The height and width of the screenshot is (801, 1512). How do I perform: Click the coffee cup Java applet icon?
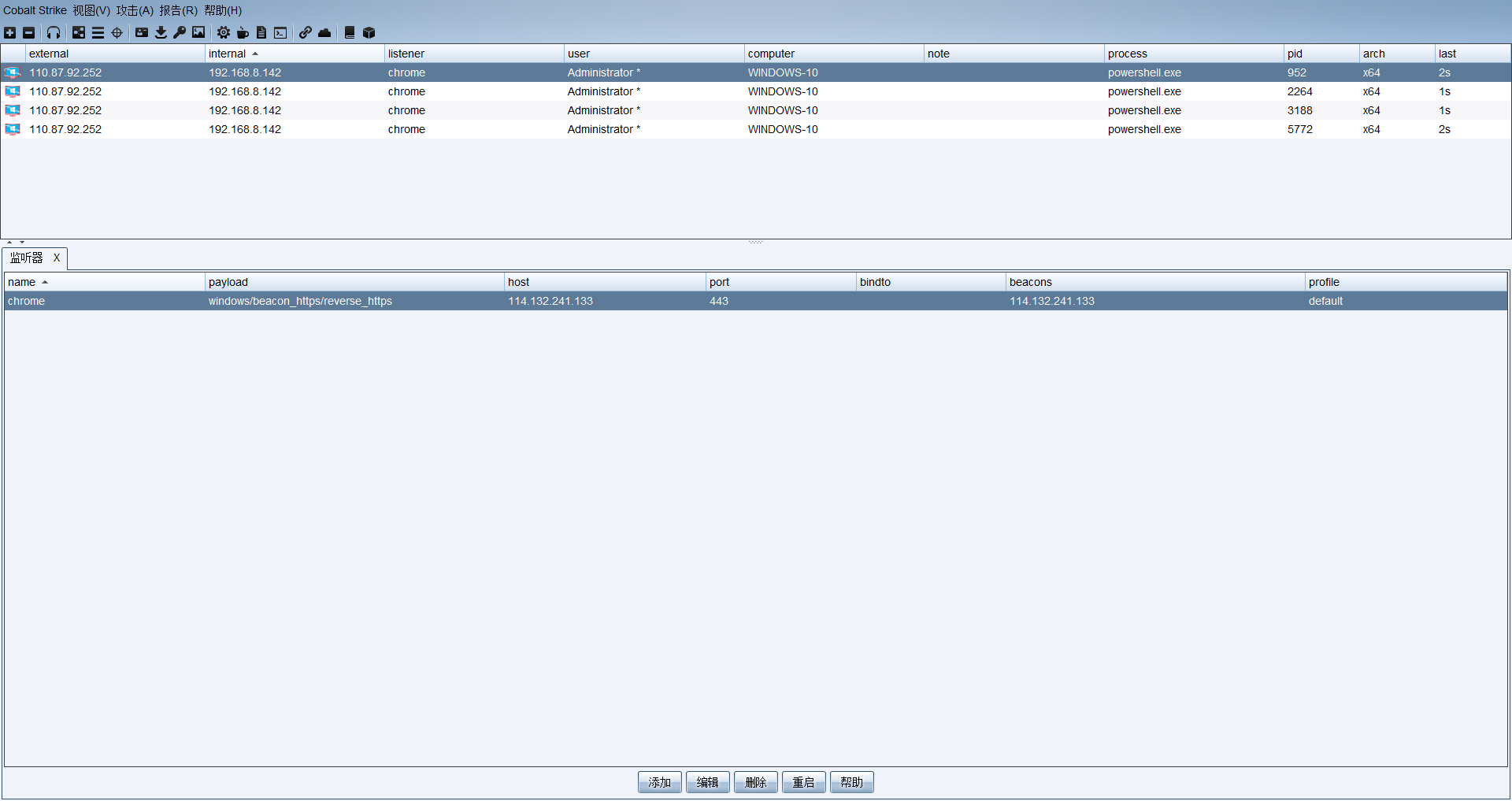click(x=243, y=32)
